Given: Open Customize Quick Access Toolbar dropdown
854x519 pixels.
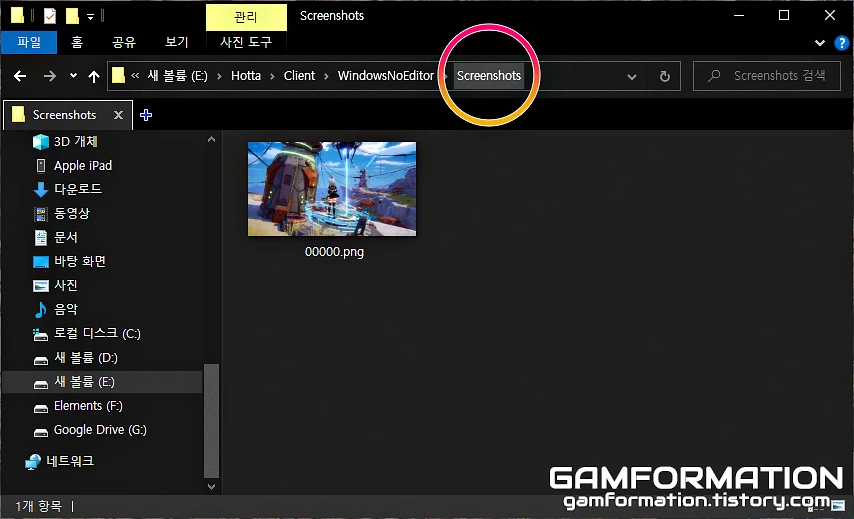Looking at the screenshot, I should coord(90,17).
